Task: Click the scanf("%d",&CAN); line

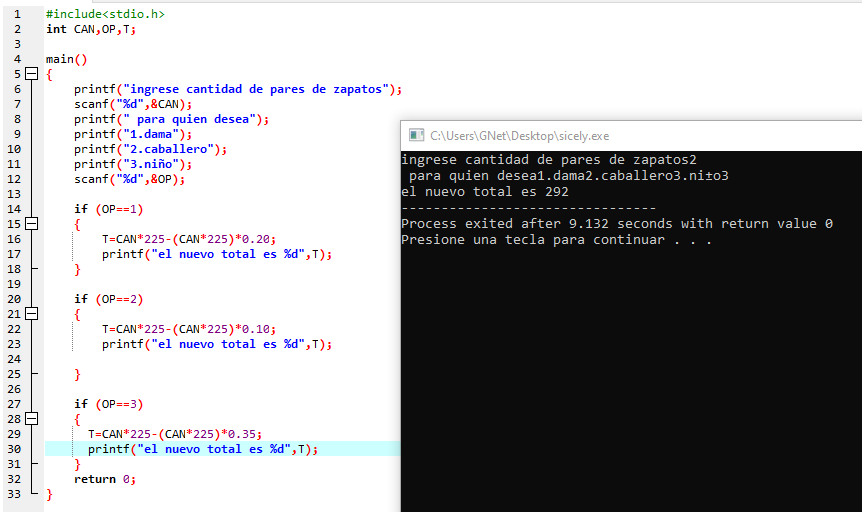Action: click(x=133, y=104)
